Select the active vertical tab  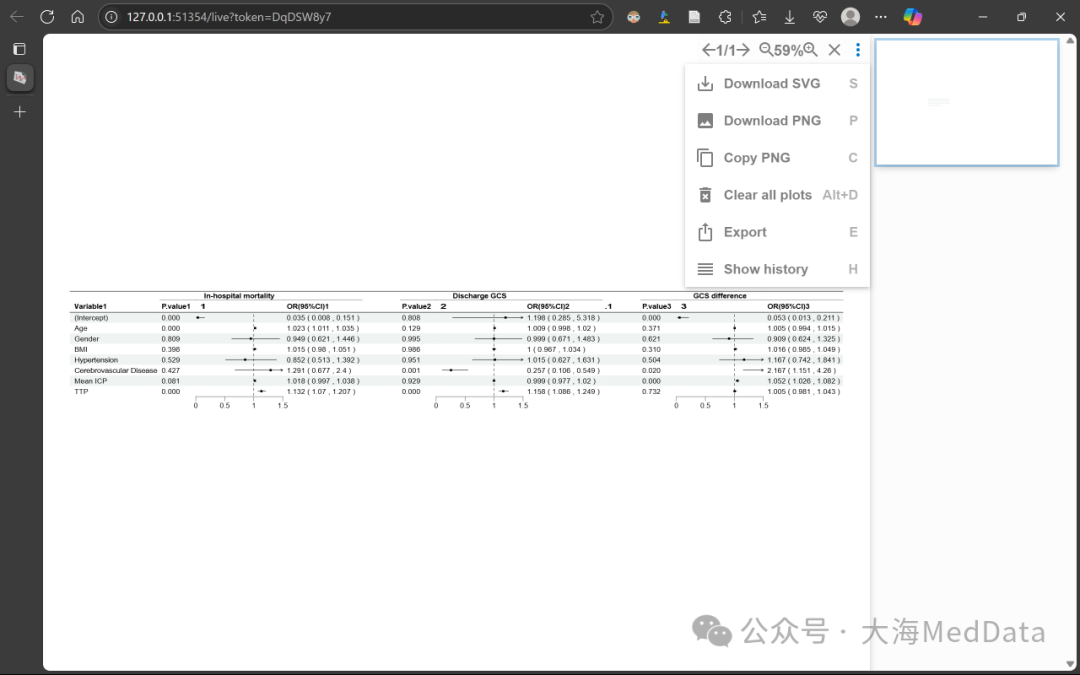20,78
